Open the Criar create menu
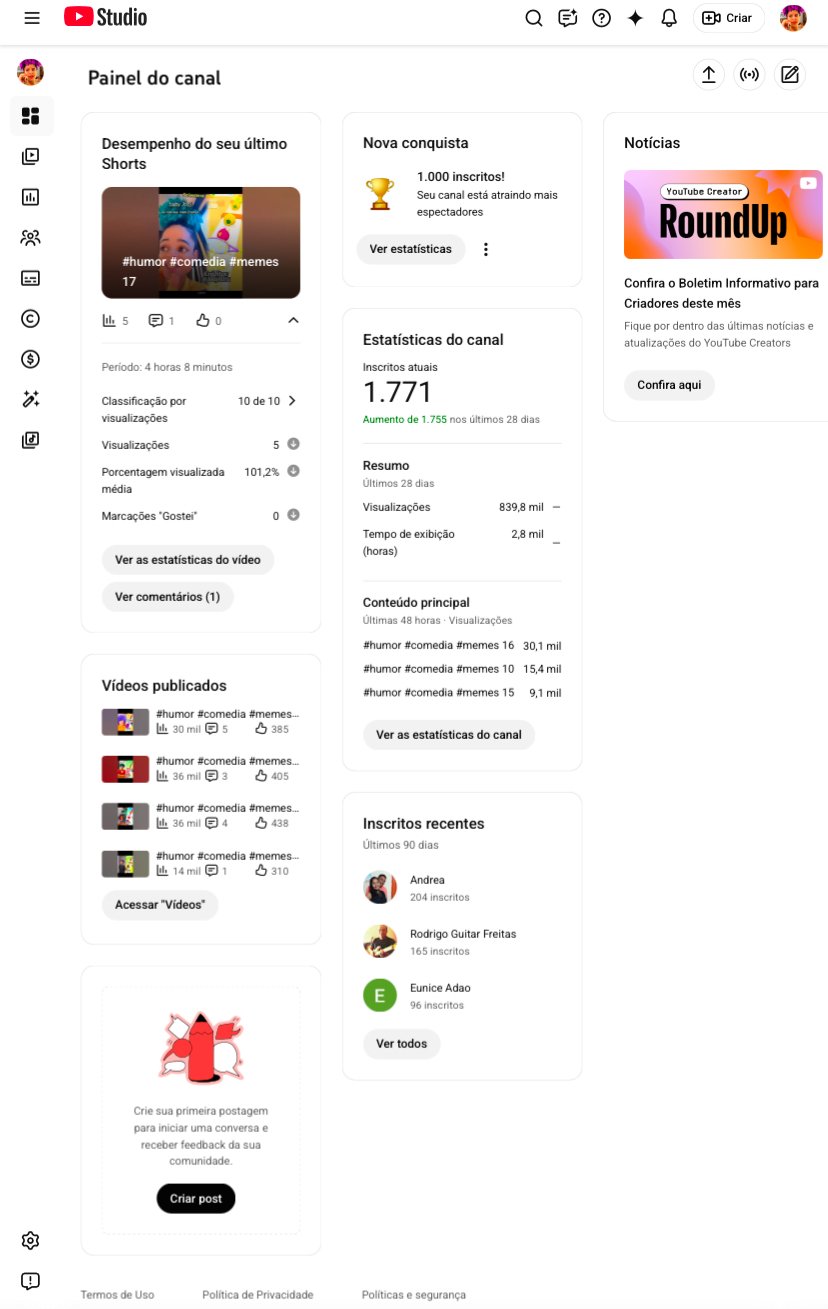Image resolution: width=828 pixels, height=1309 pixels. 728,18
